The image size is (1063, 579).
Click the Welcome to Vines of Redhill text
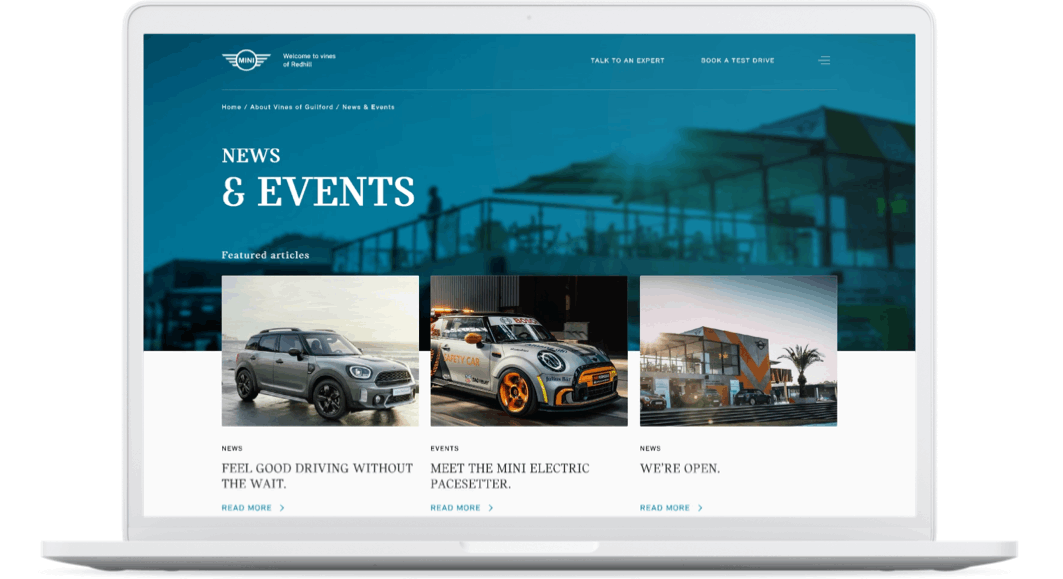(309, 60)
